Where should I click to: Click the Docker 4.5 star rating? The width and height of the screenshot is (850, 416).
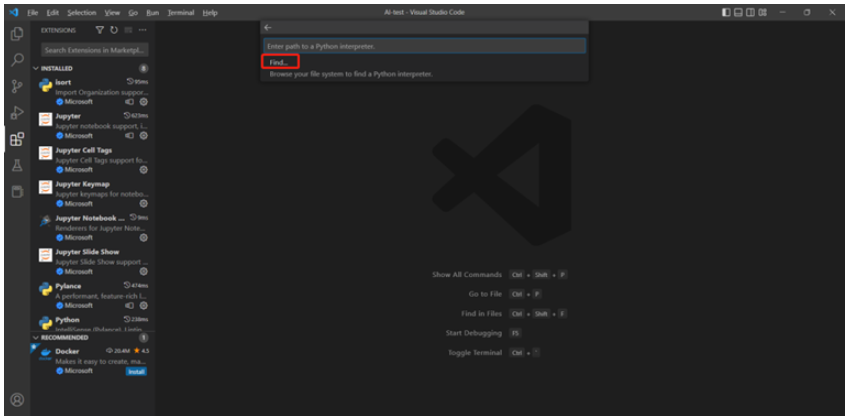pos(141,351)
